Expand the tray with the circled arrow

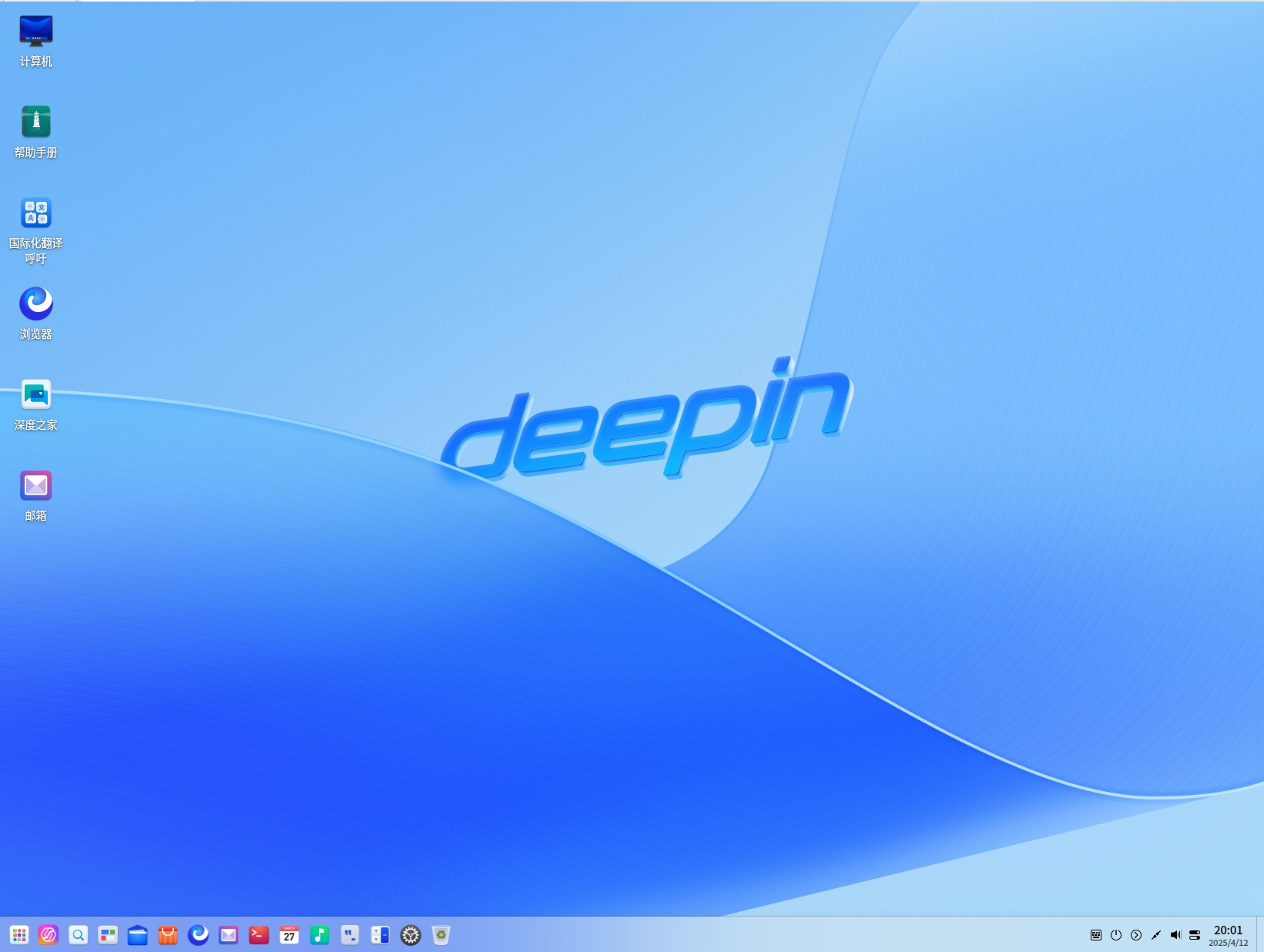[x=1136, y=935]
